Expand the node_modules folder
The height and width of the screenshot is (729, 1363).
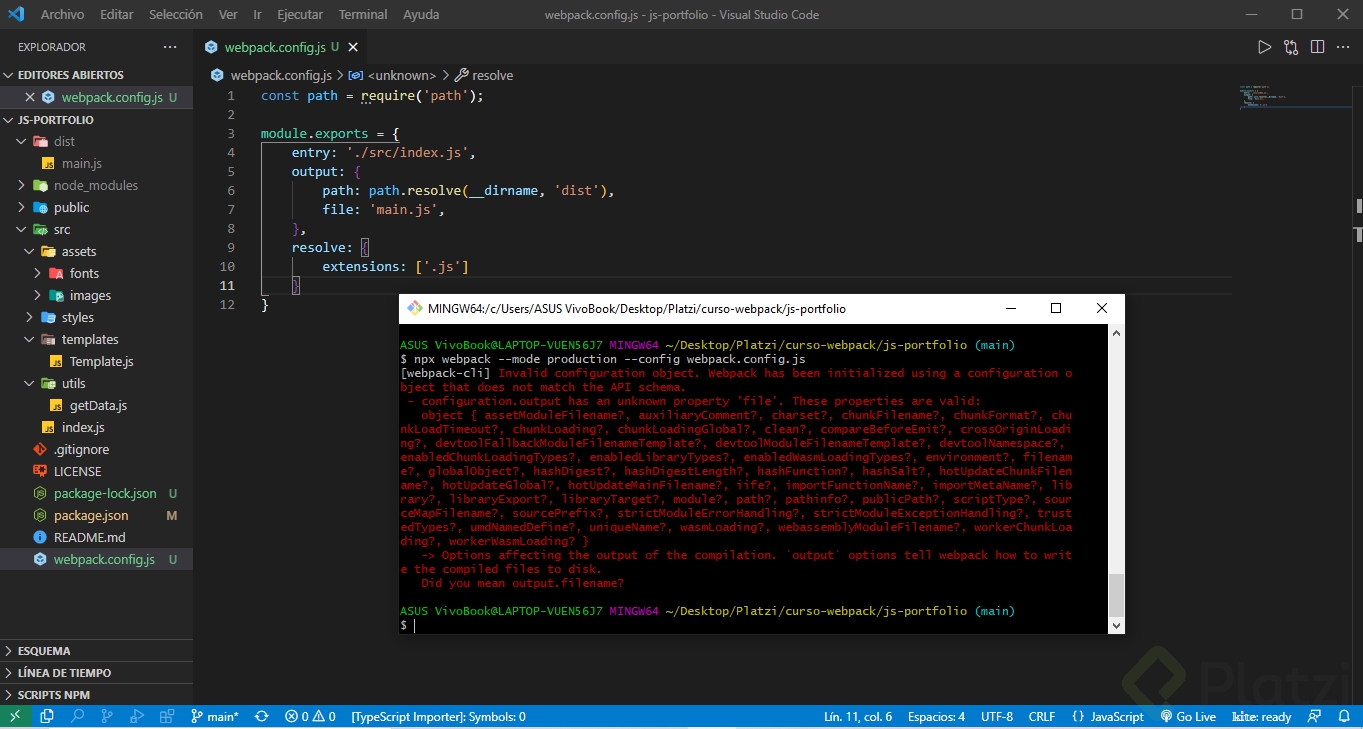pos(95,185)
